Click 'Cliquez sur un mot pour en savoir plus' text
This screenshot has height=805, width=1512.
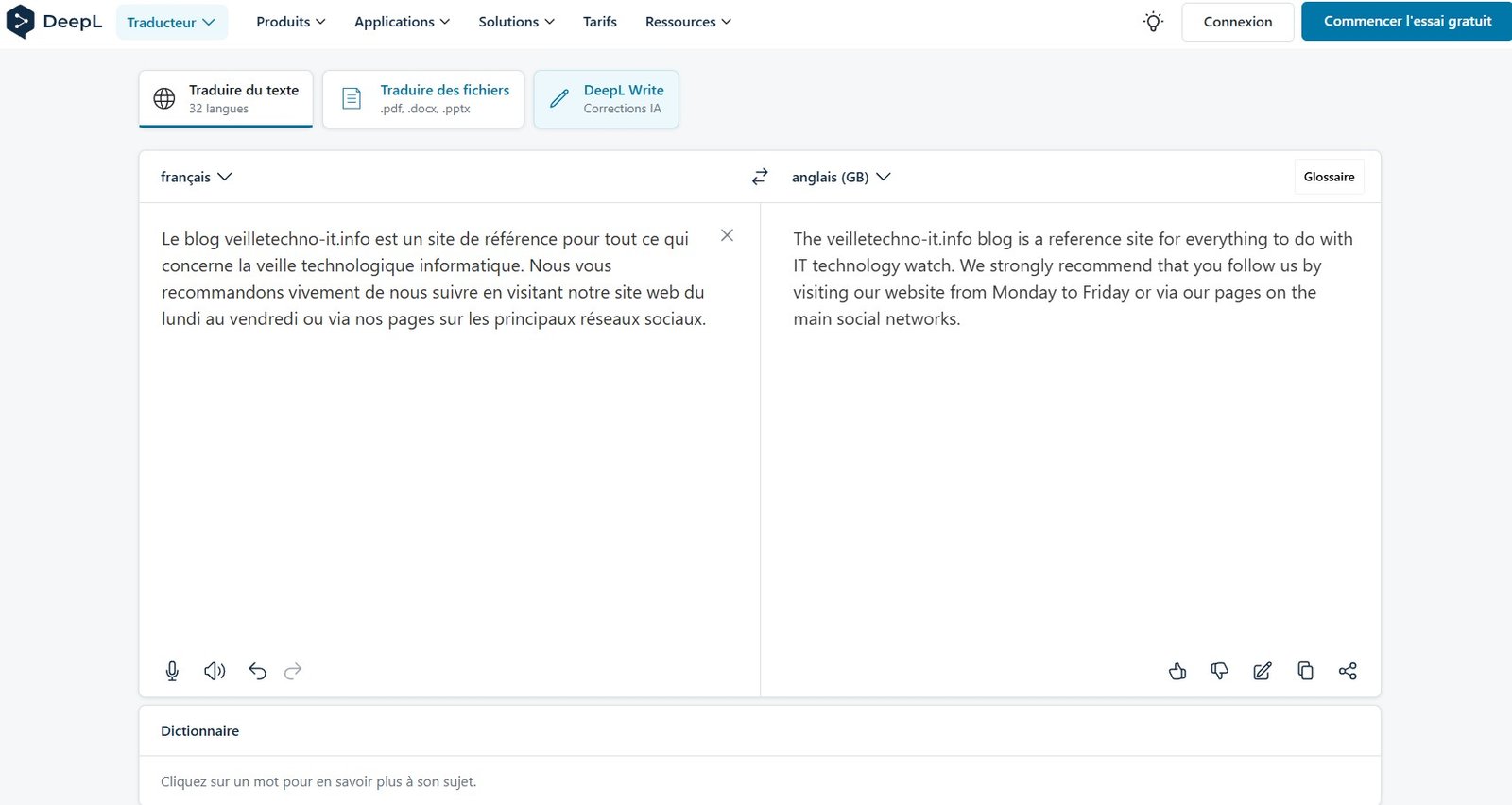[x=318, y=781]
